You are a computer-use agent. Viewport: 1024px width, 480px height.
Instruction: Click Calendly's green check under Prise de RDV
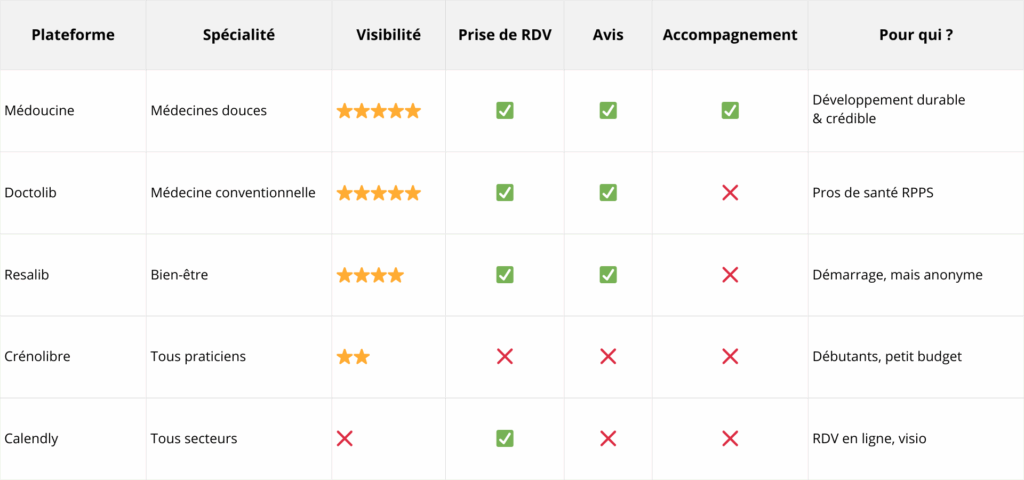[505, 438]
